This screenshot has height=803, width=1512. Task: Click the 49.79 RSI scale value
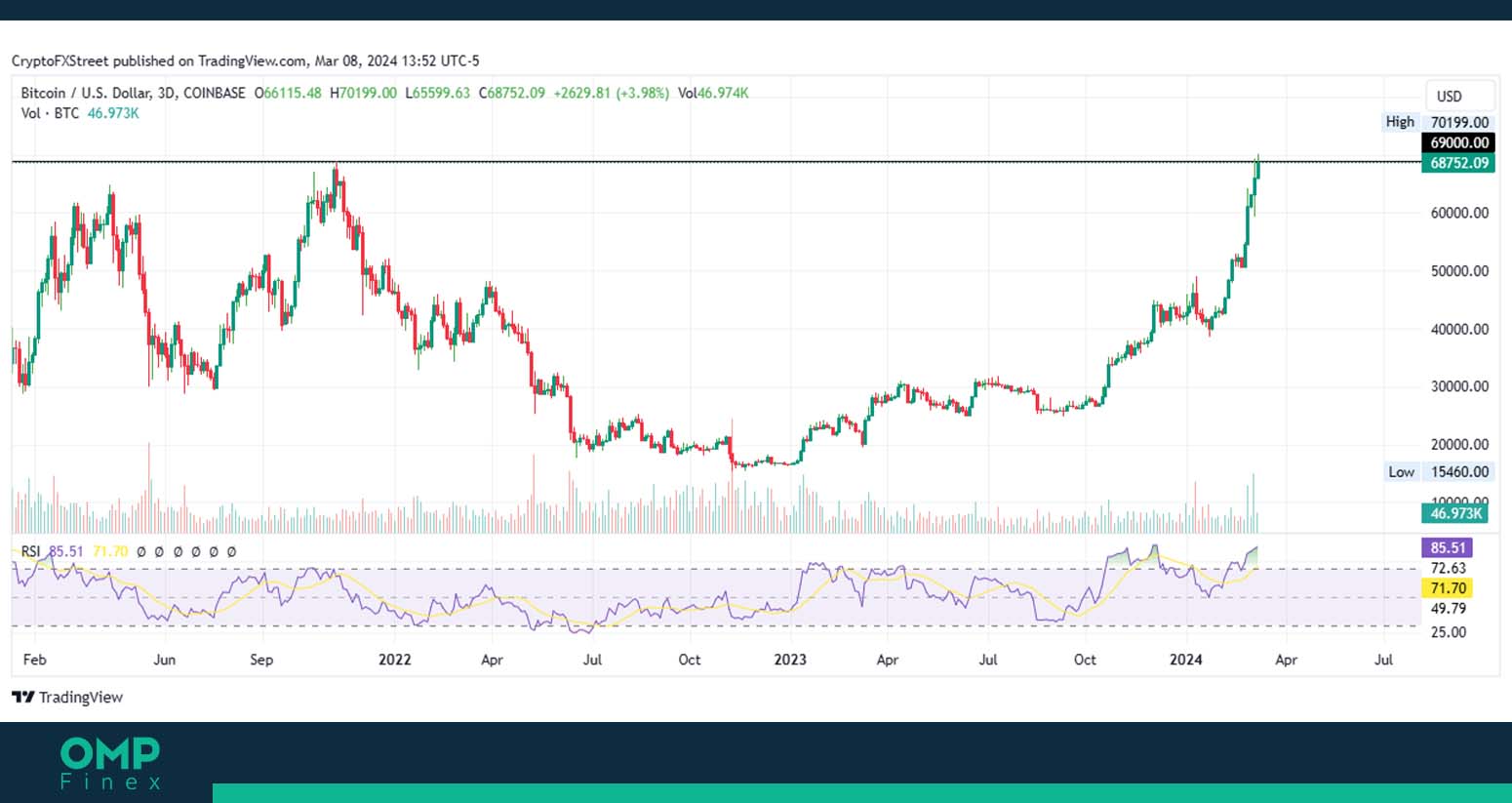[1448, 608]
